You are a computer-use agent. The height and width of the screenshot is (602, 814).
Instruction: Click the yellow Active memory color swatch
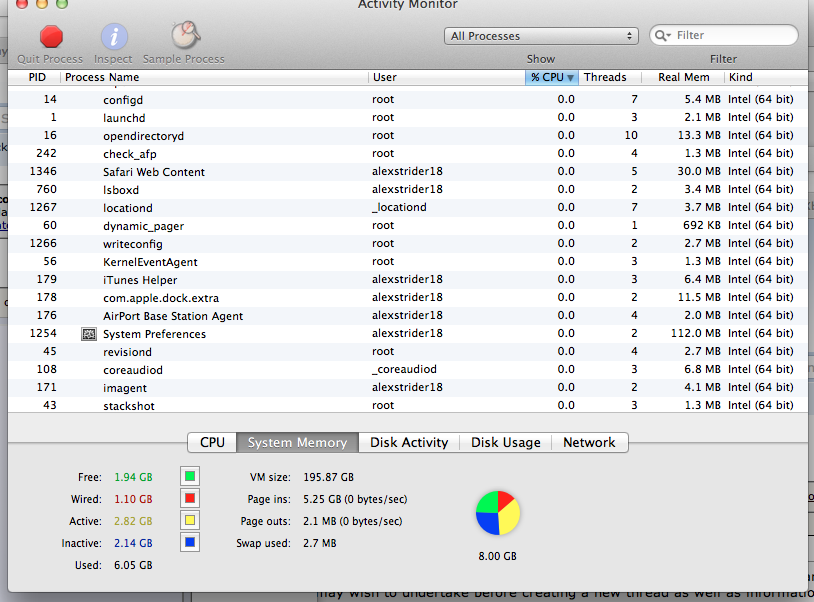(x=190, y=521)
